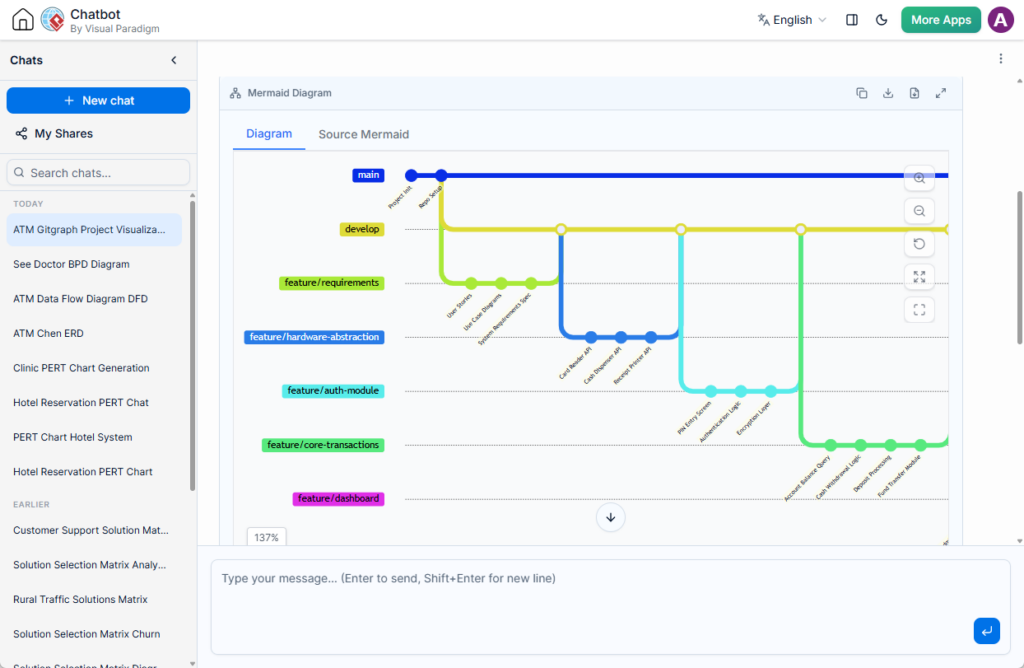Open the user avatar A menu
The image size is (1024, 668).
click(x=1000, y=20)
